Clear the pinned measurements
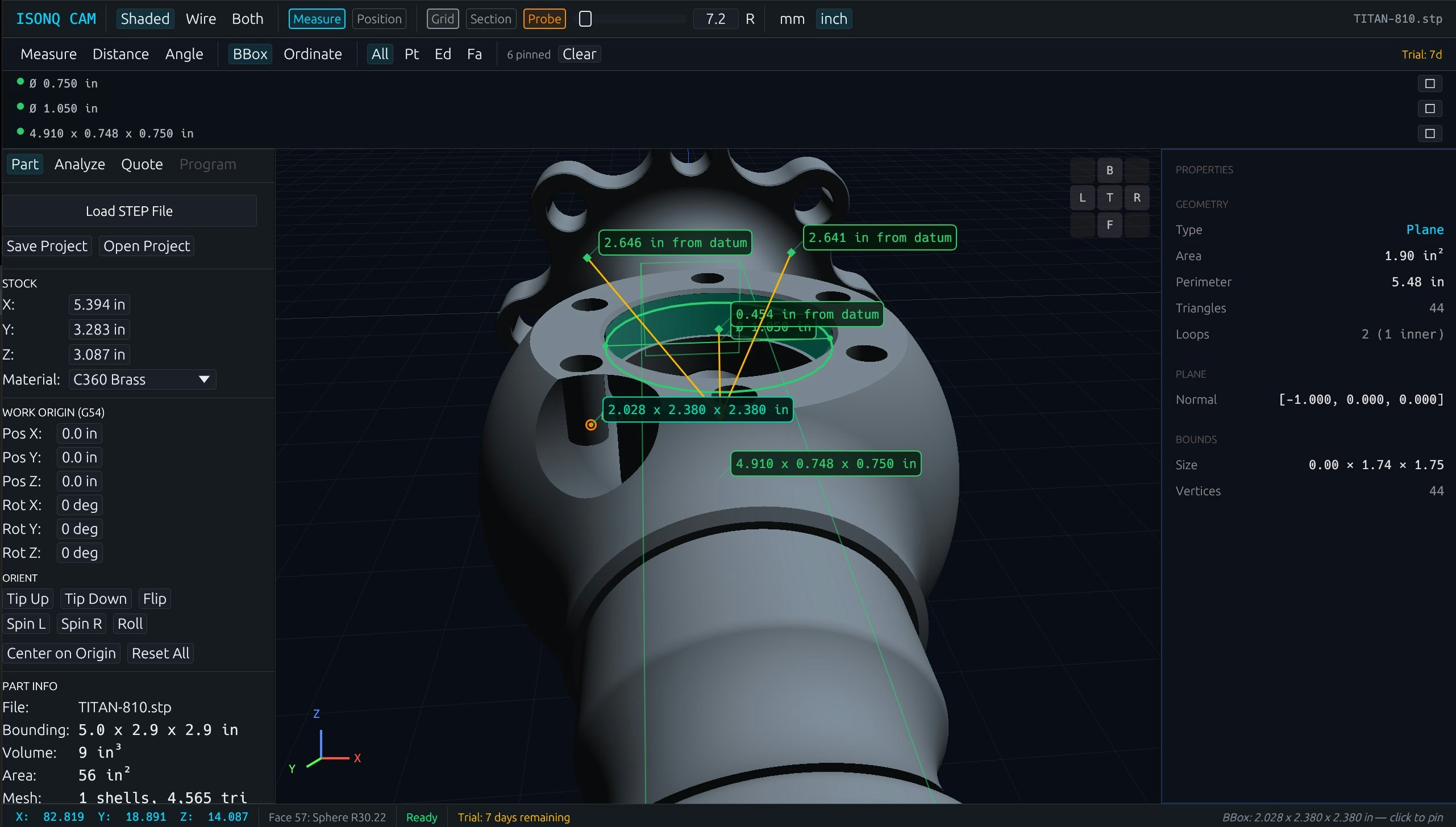Image resolution: width=1456 pixels, height=827 pixels. point(579,54)
